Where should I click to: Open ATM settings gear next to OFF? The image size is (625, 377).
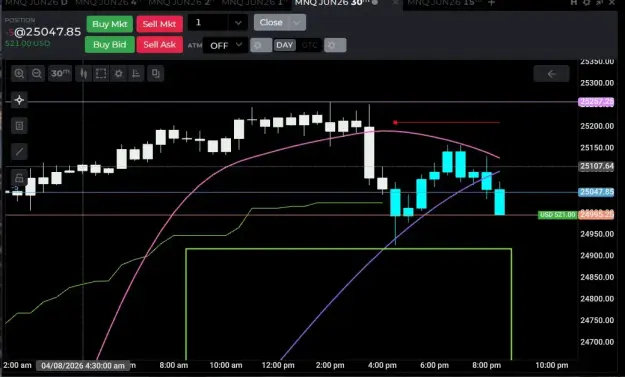[x=261, y=45]
